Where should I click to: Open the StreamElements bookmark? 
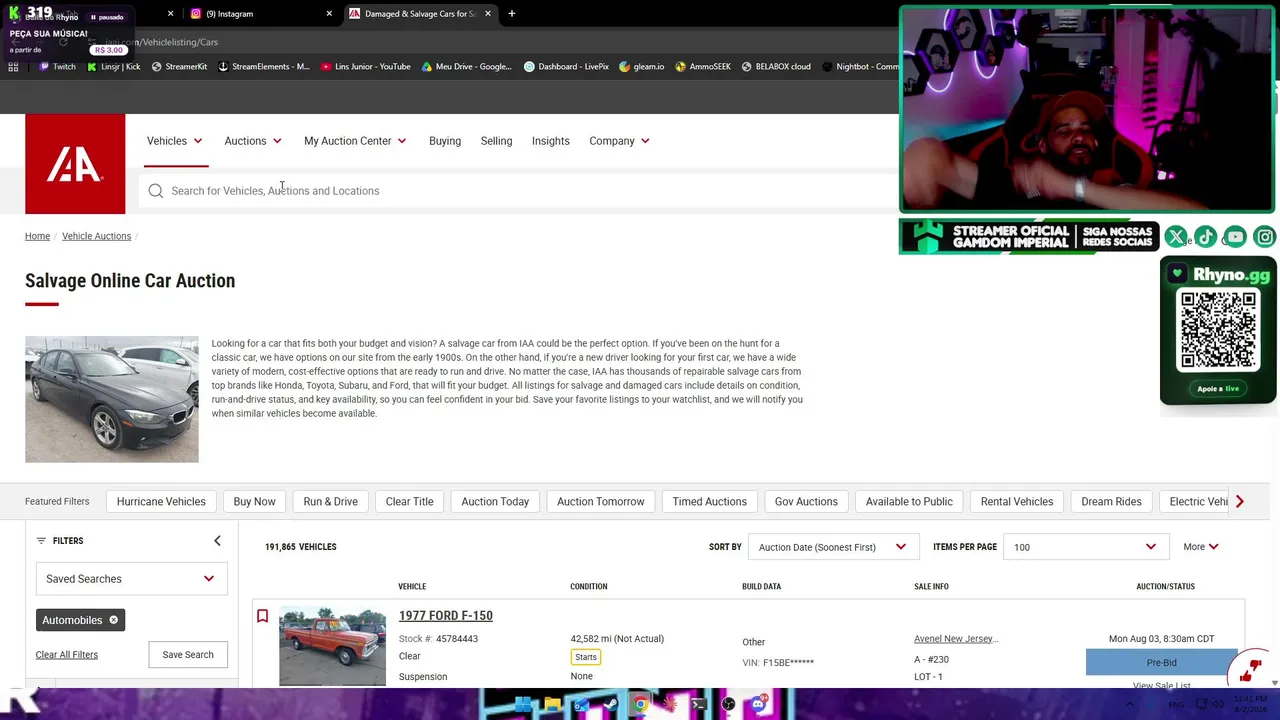tap(263, 67)
